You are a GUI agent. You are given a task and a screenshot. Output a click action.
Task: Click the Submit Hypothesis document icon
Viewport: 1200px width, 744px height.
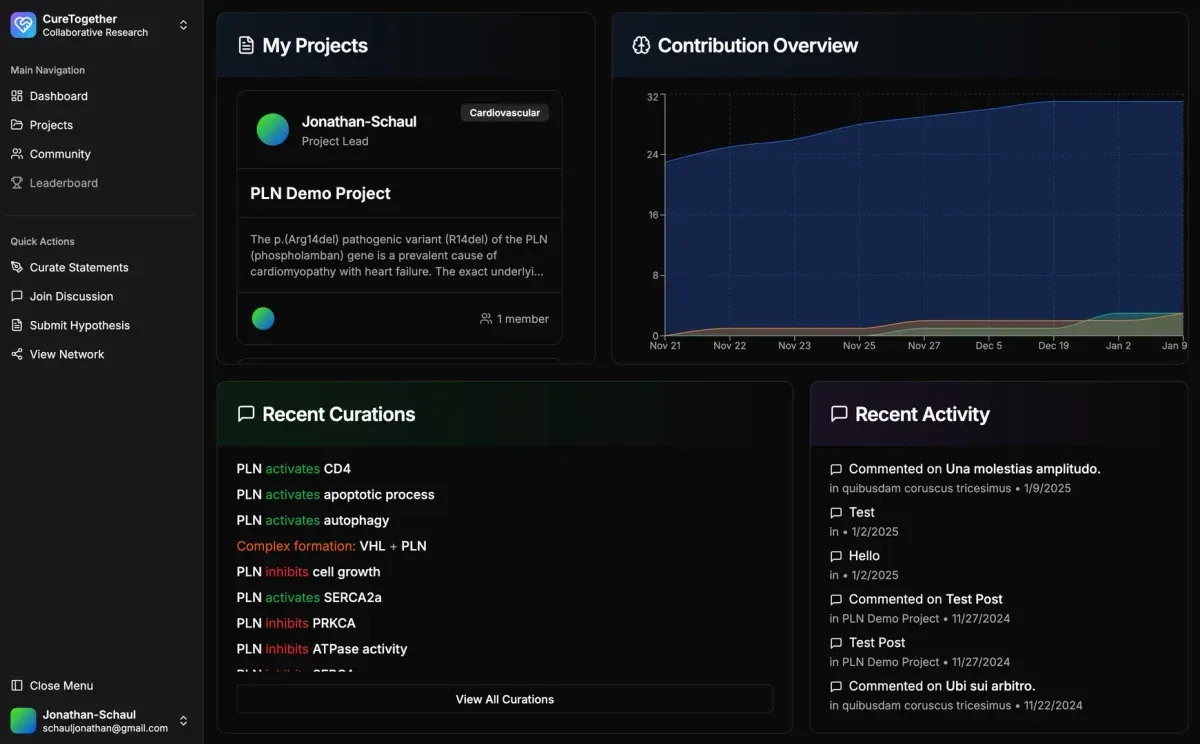[x=17, y=325]
